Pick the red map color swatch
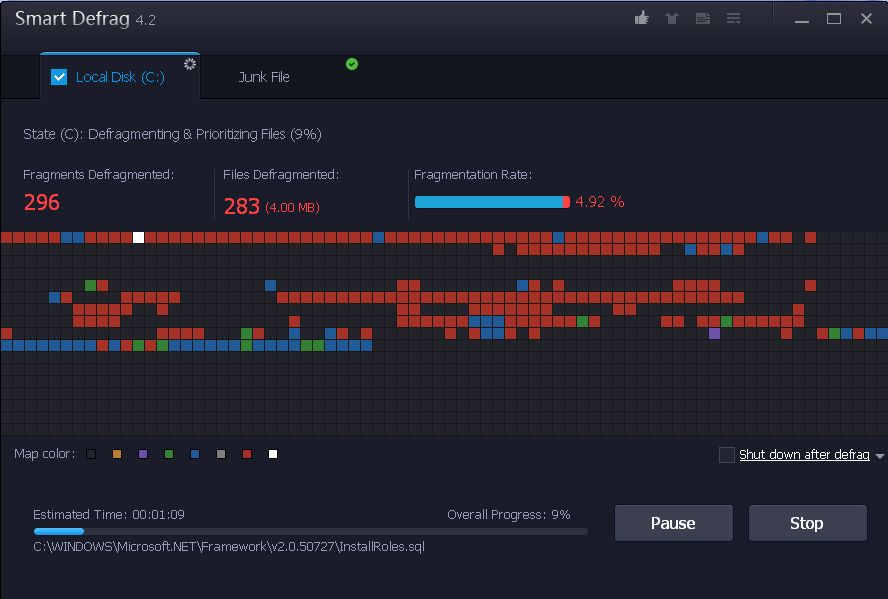 coord(247,454)
